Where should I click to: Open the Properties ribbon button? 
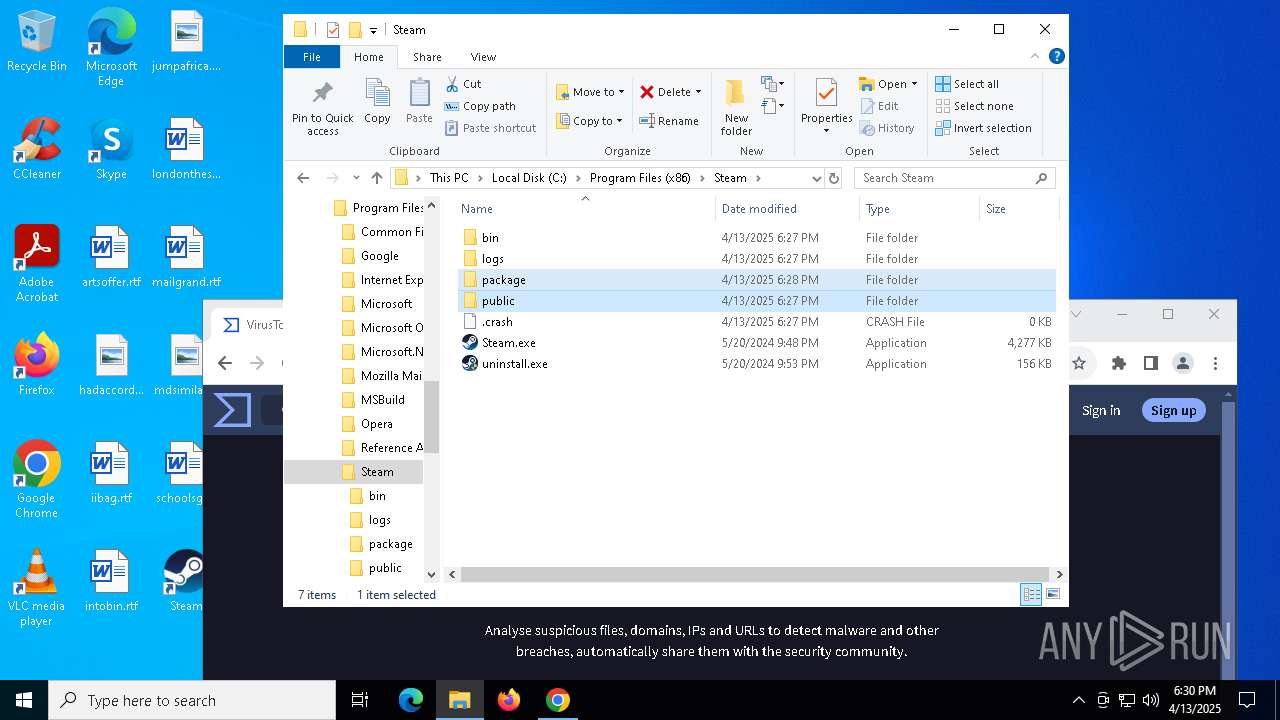[x=826, y=106]
